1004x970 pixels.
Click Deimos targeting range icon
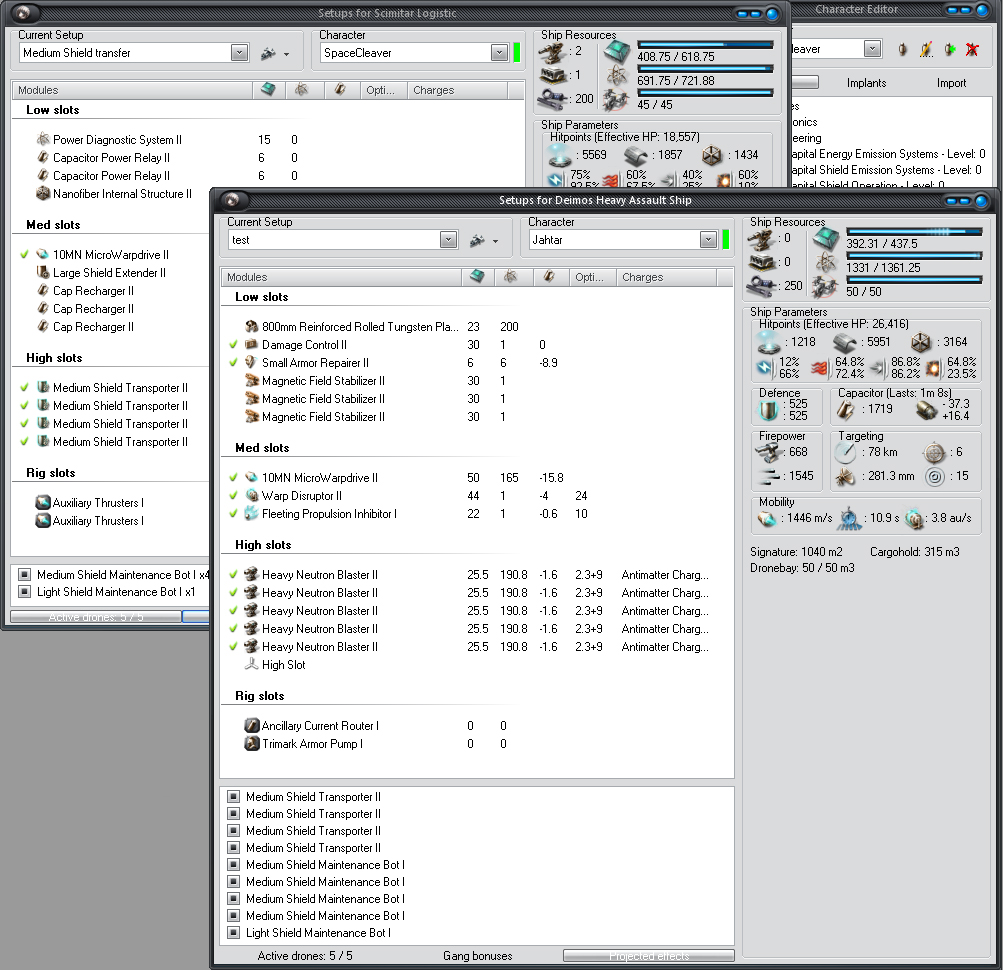[x=846, y=453]
